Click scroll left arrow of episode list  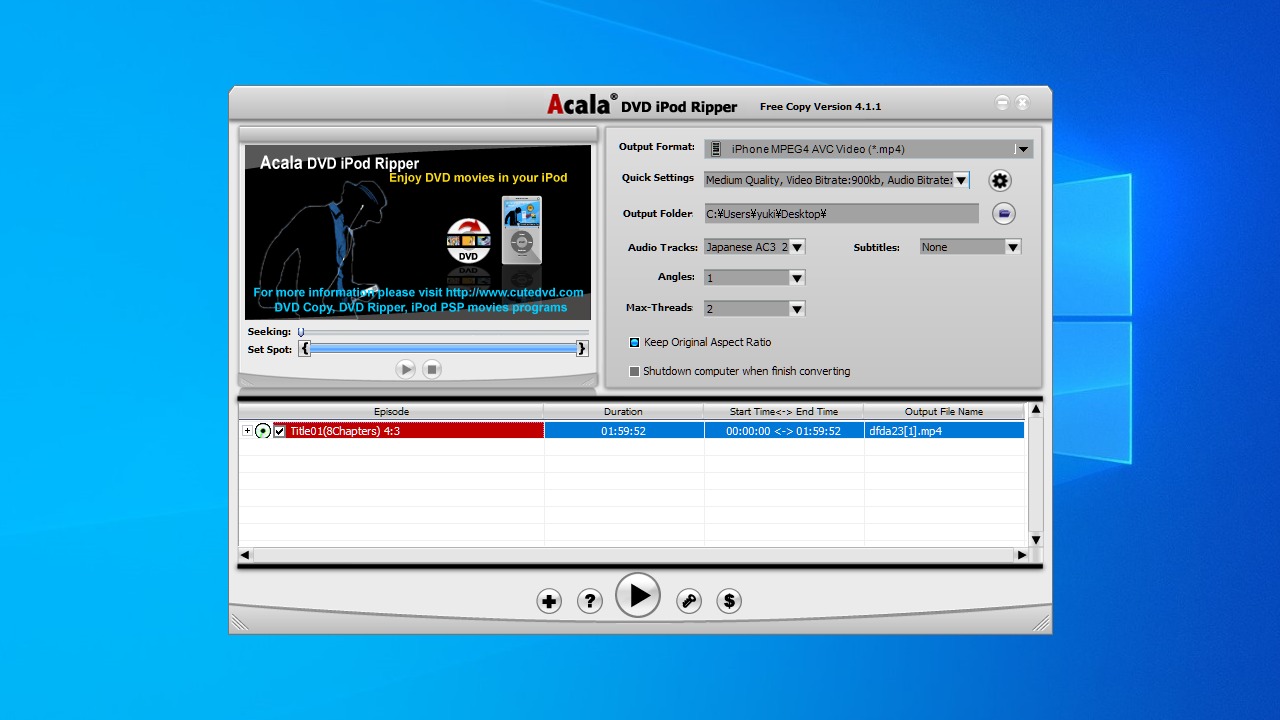246,554
